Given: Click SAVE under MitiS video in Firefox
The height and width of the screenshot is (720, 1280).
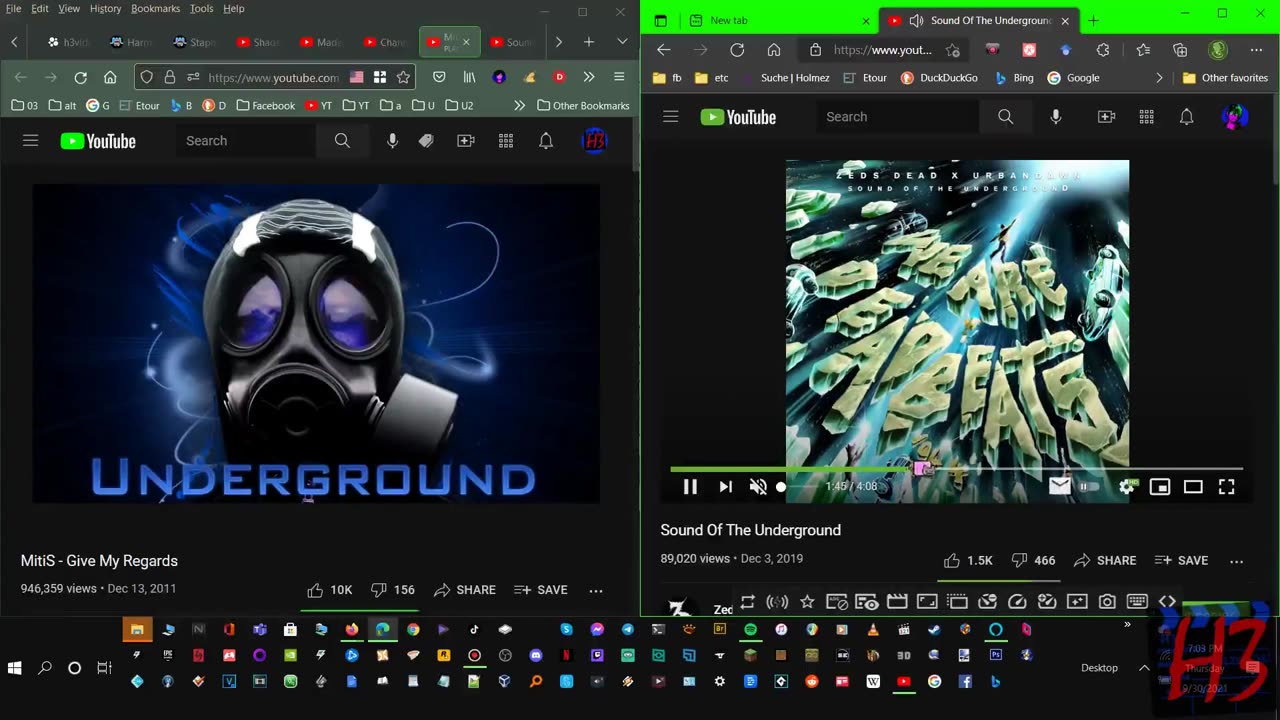Looking at the screenshot, I should pyautogui.click(x=541, y=590).
